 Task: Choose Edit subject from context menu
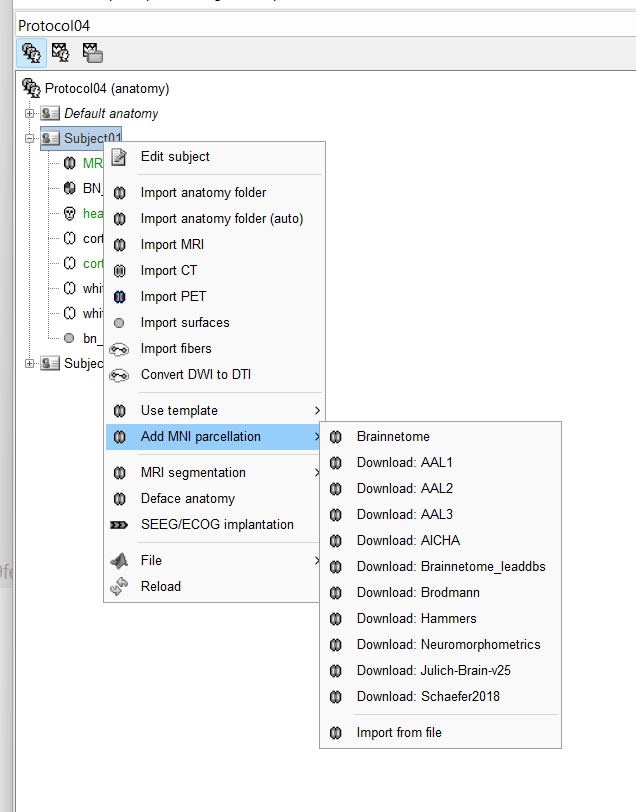click(214, 156)
